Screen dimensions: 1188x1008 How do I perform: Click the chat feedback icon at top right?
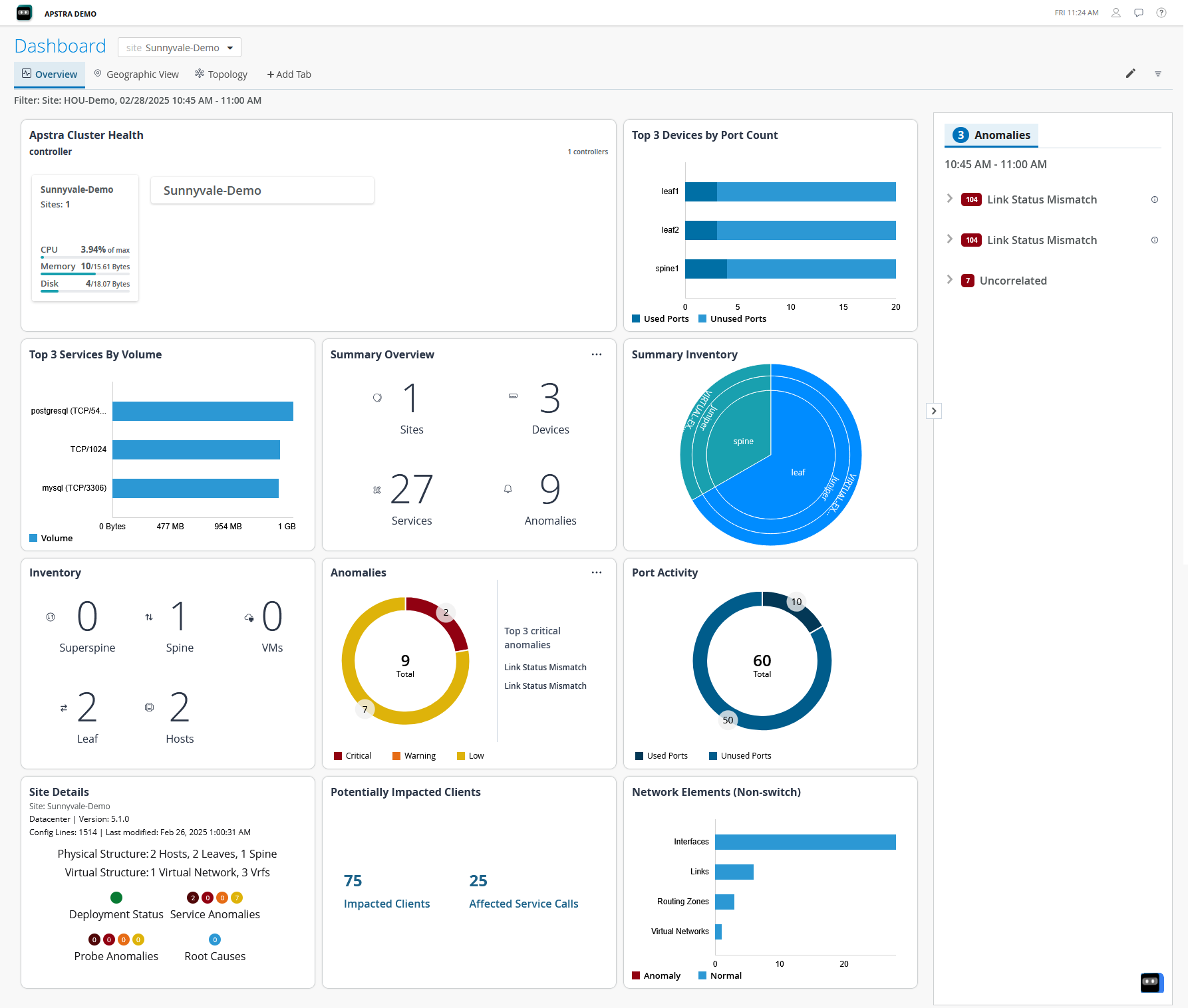pyautogui.click(x=1139, y=12)
